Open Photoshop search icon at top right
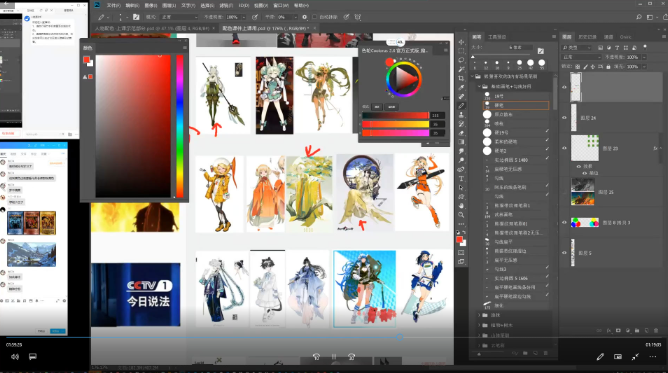 639,17
